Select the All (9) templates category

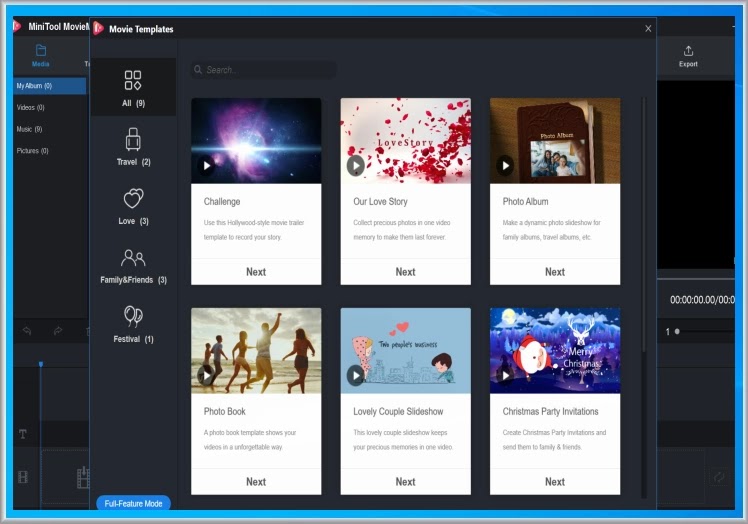133,88
